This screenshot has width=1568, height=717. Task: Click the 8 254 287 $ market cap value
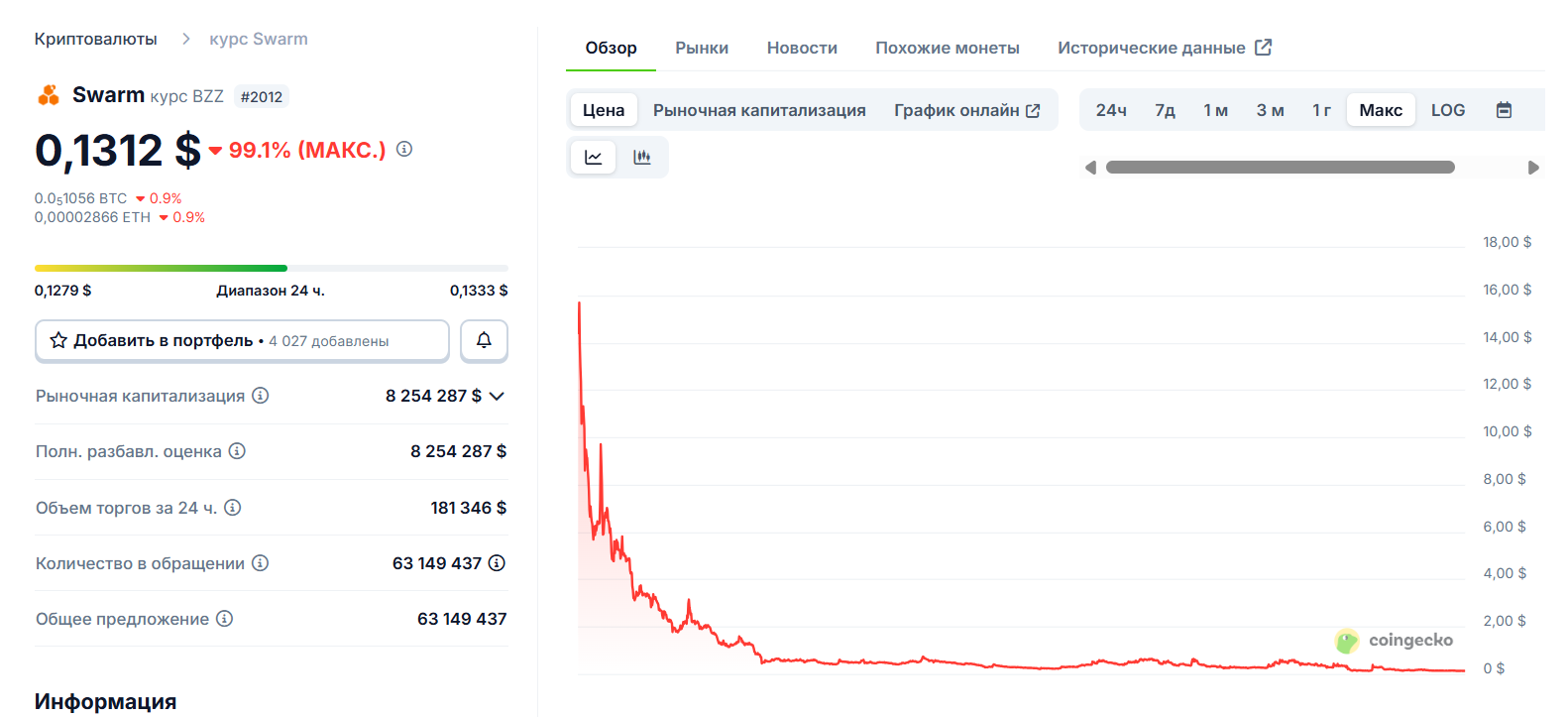click(x=433, y=396)
